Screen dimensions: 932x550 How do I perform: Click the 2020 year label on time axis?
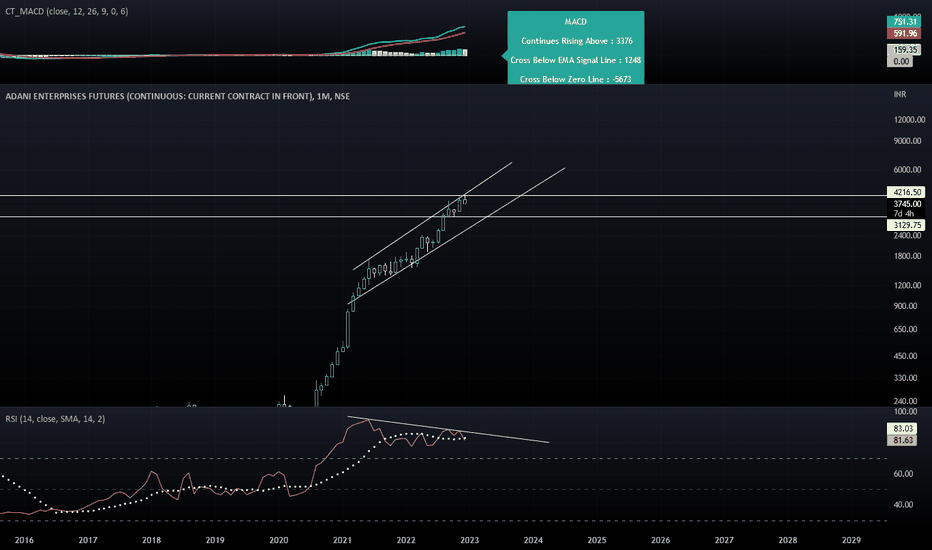(279, 540)
